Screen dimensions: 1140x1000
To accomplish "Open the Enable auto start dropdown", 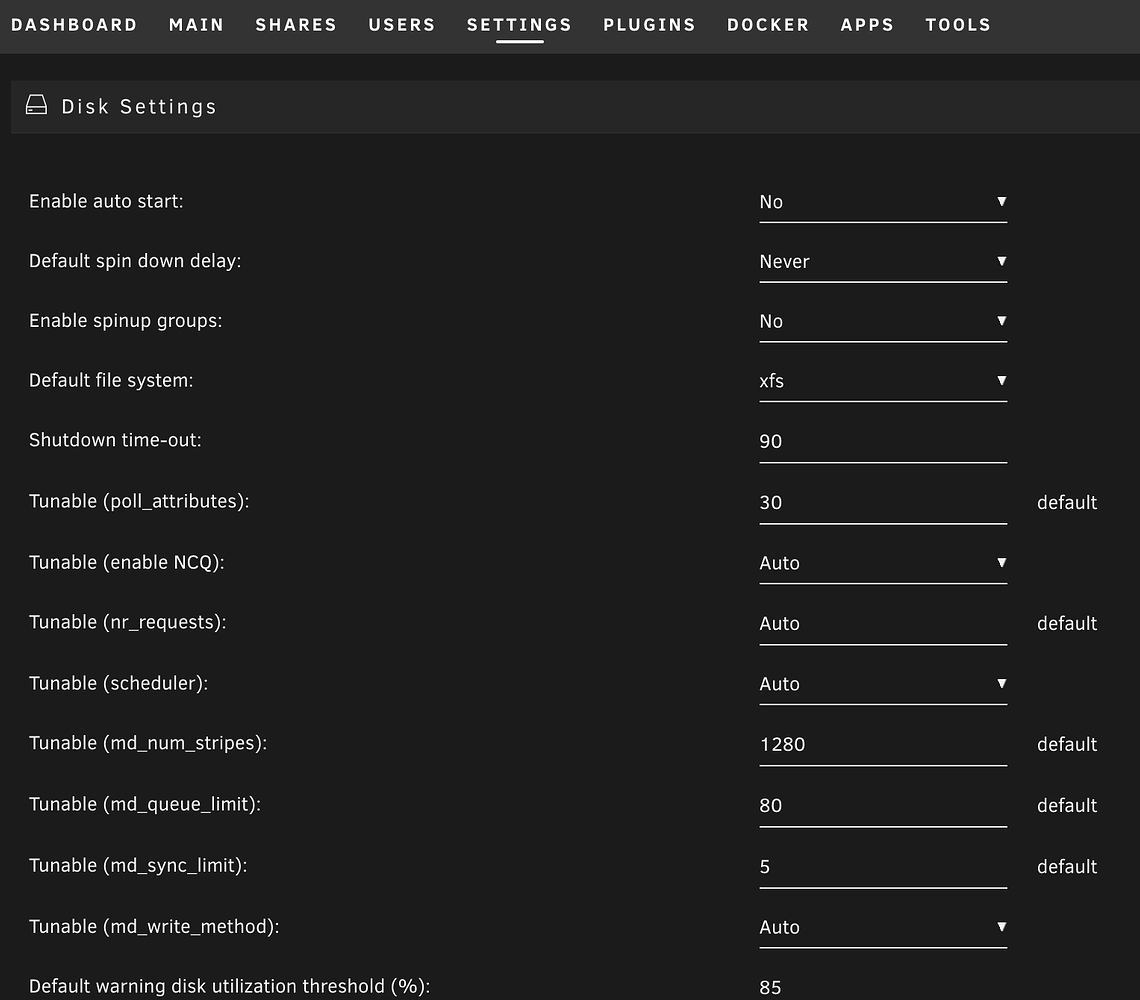I will click(882, 202).
